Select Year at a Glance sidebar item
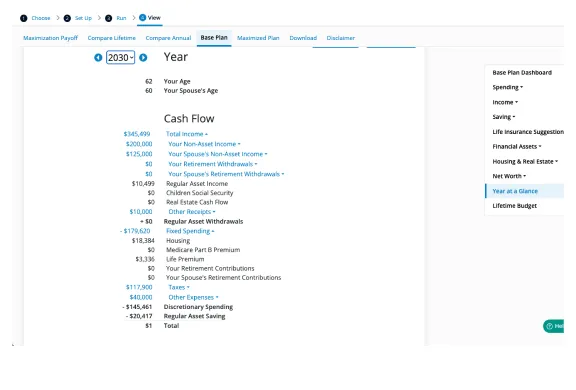This screenshot has width=576, height=390. [x=525, y=191]
